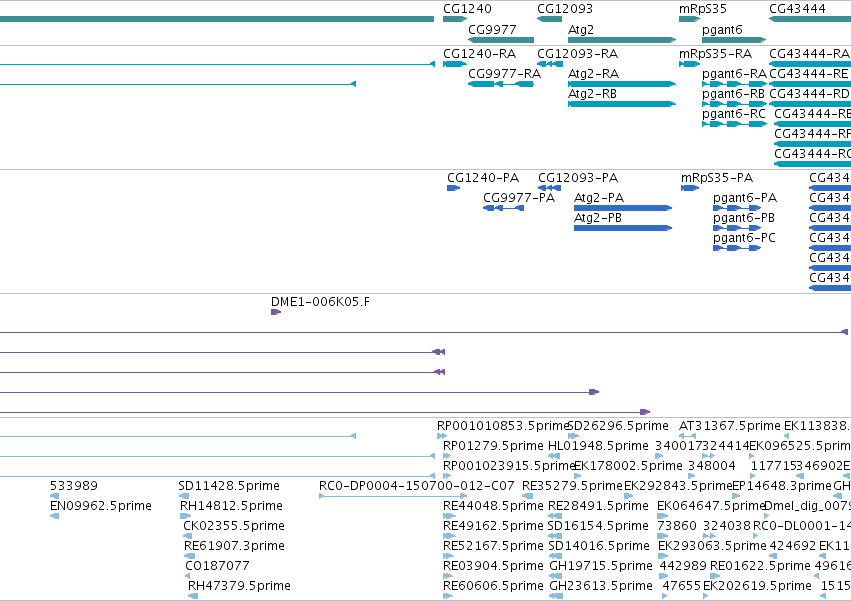Click mRpS35-PA protein feature
The width and height of the screenshot is (851, 601).
pos(690,188)
